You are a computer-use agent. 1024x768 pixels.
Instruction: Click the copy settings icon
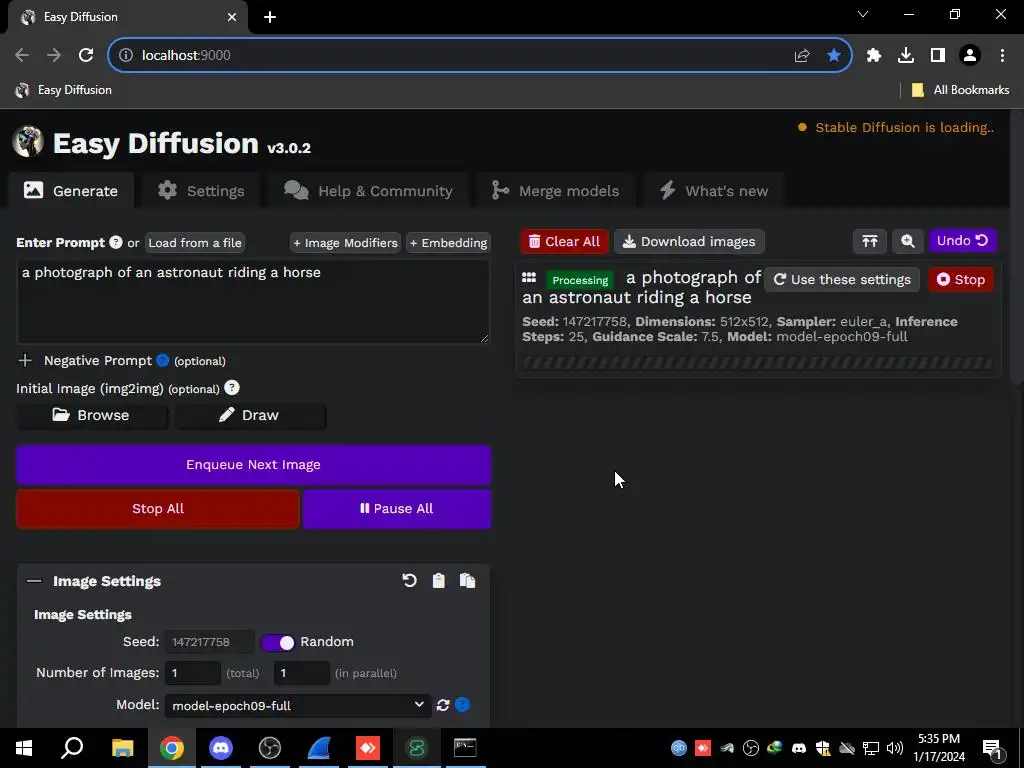click(x=468, y=581)
